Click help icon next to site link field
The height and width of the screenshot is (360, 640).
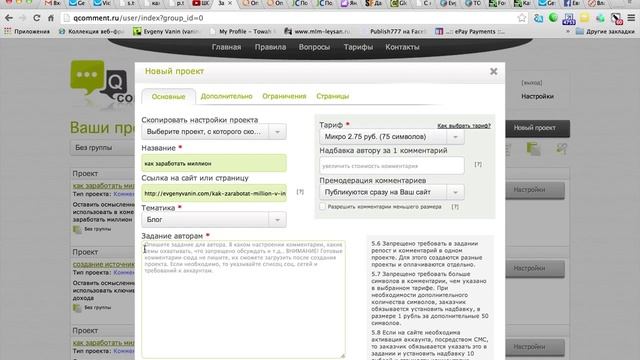coord(300,191)
